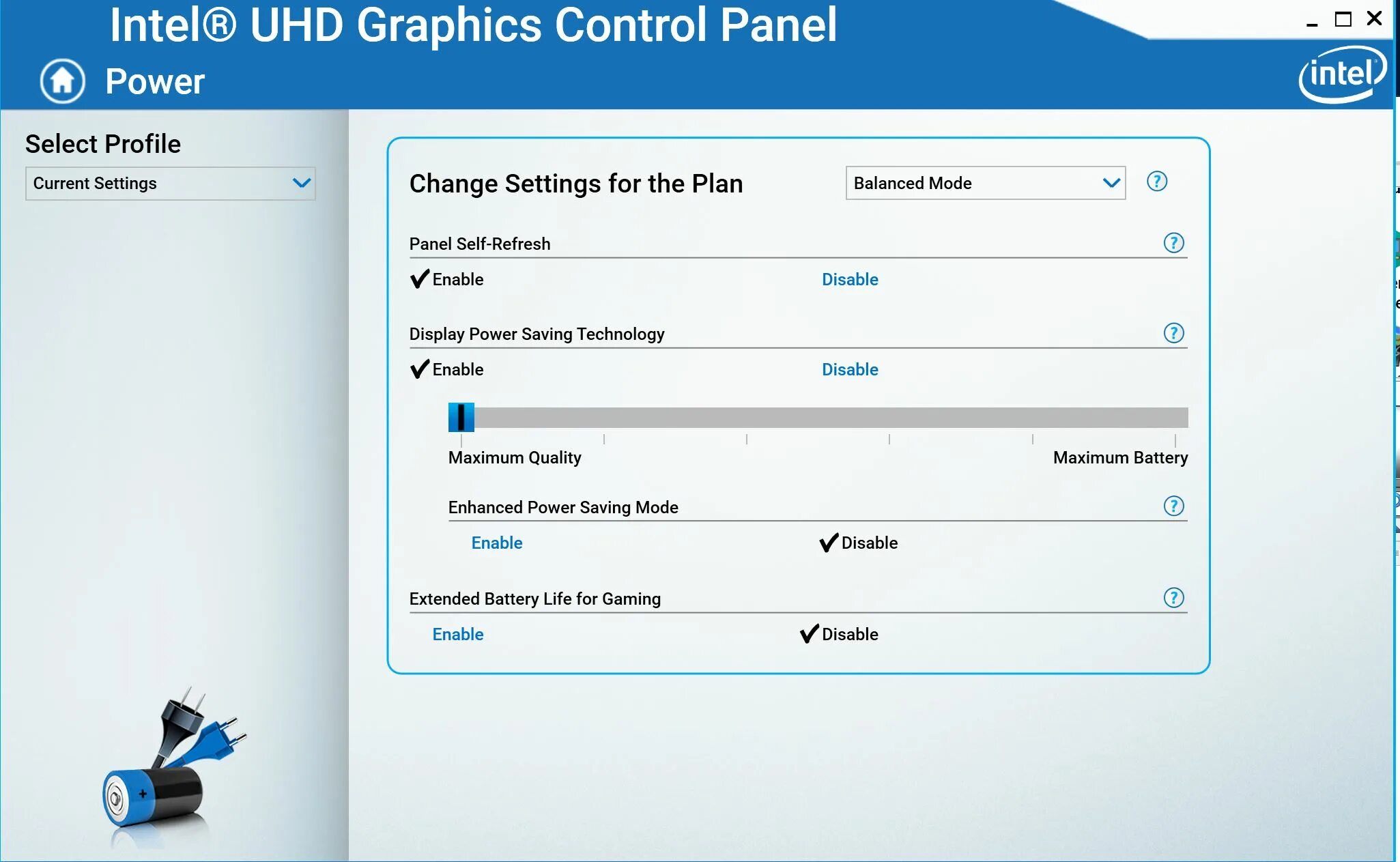Close the Graphics Control Panel window
Viewport: 1400px width, 862px height.
click(x=1374, y=18)
